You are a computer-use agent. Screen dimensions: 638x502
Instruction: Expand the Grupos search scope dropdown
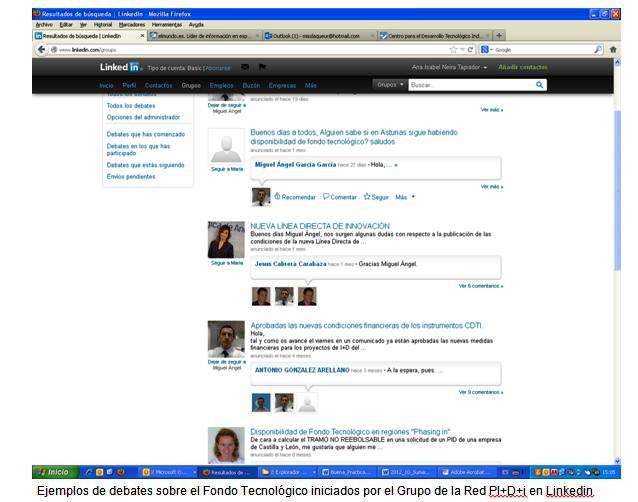click(x=390, y=85)
